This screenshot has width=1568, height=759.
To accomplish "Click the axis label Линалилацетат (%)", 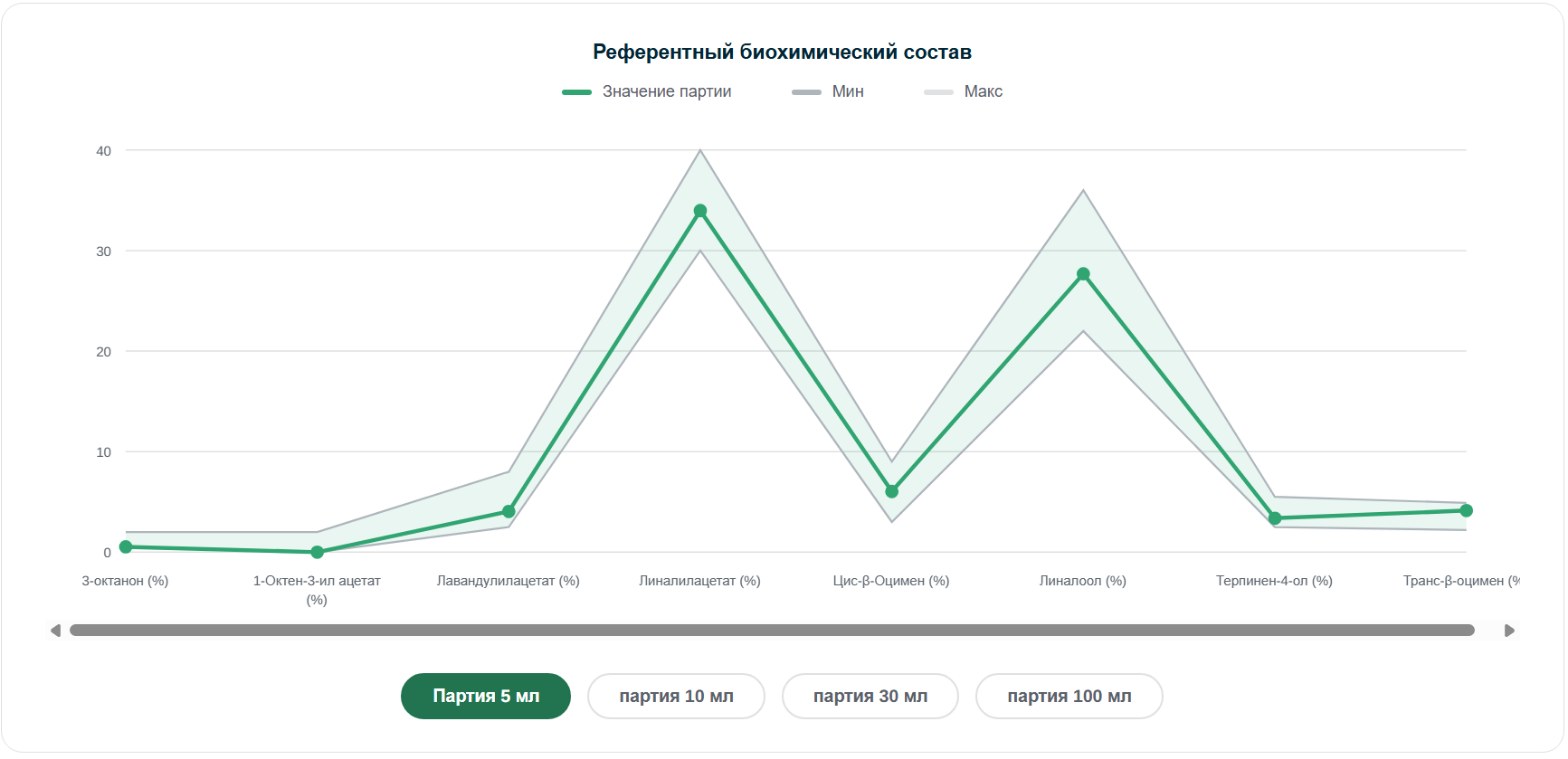I will click(x=700, y=581).
